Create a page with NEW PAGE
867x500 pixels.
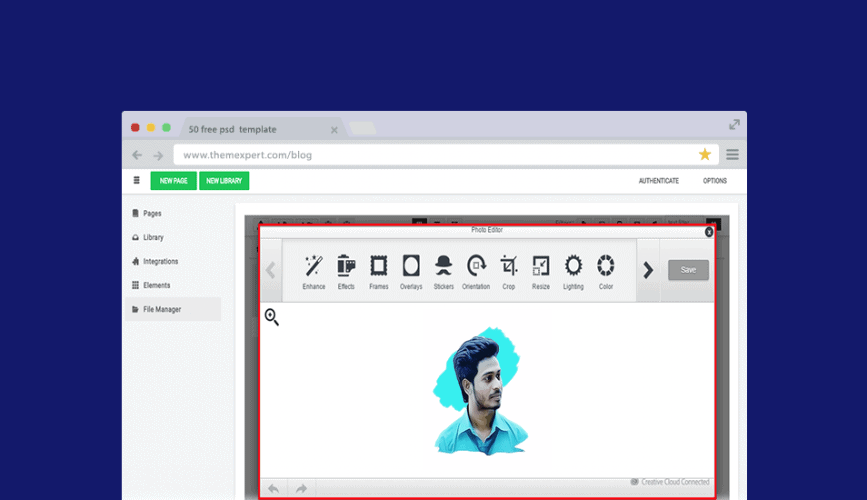(x=174, y=181)
